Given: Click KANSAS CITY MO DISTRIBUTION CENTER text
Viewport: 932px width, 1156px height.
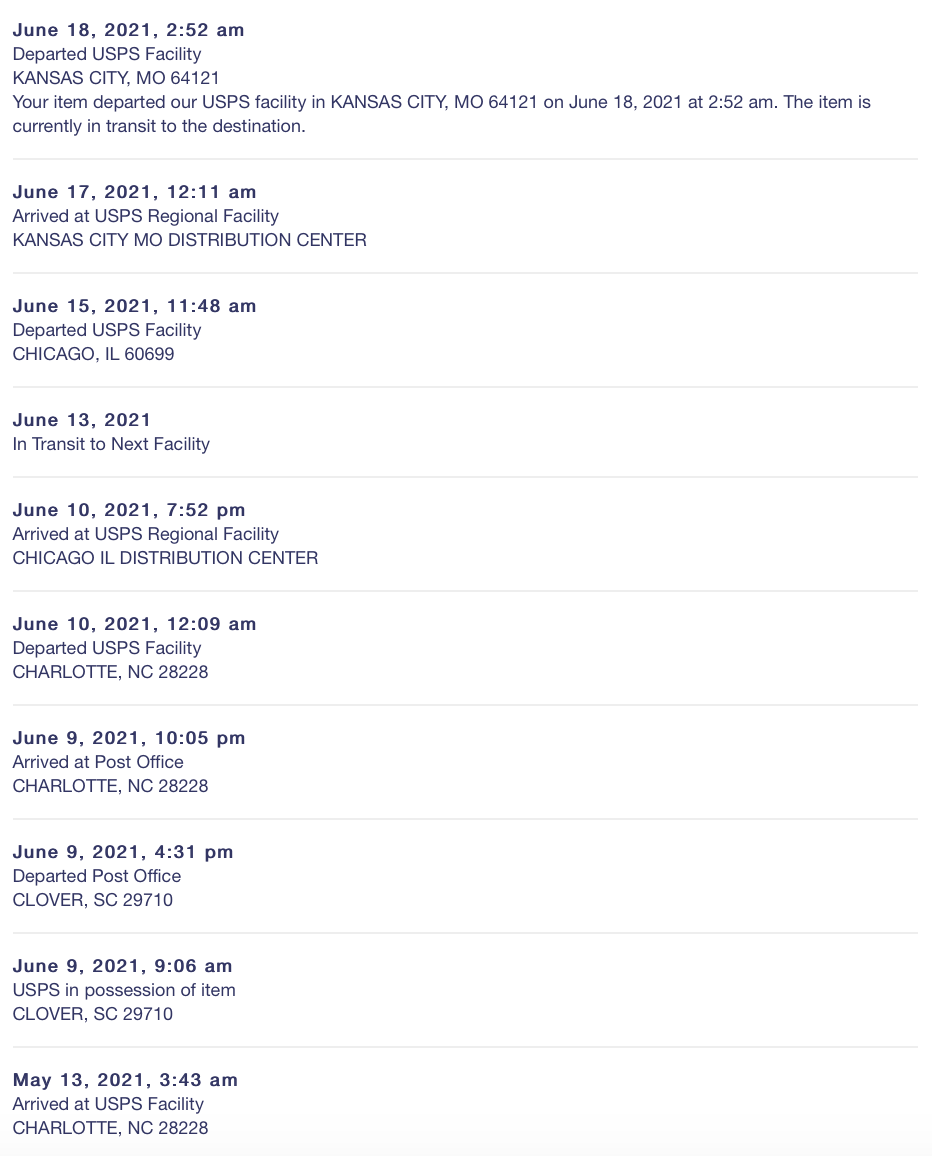Looking at the screenshot, I should click(x=189, y=240).
